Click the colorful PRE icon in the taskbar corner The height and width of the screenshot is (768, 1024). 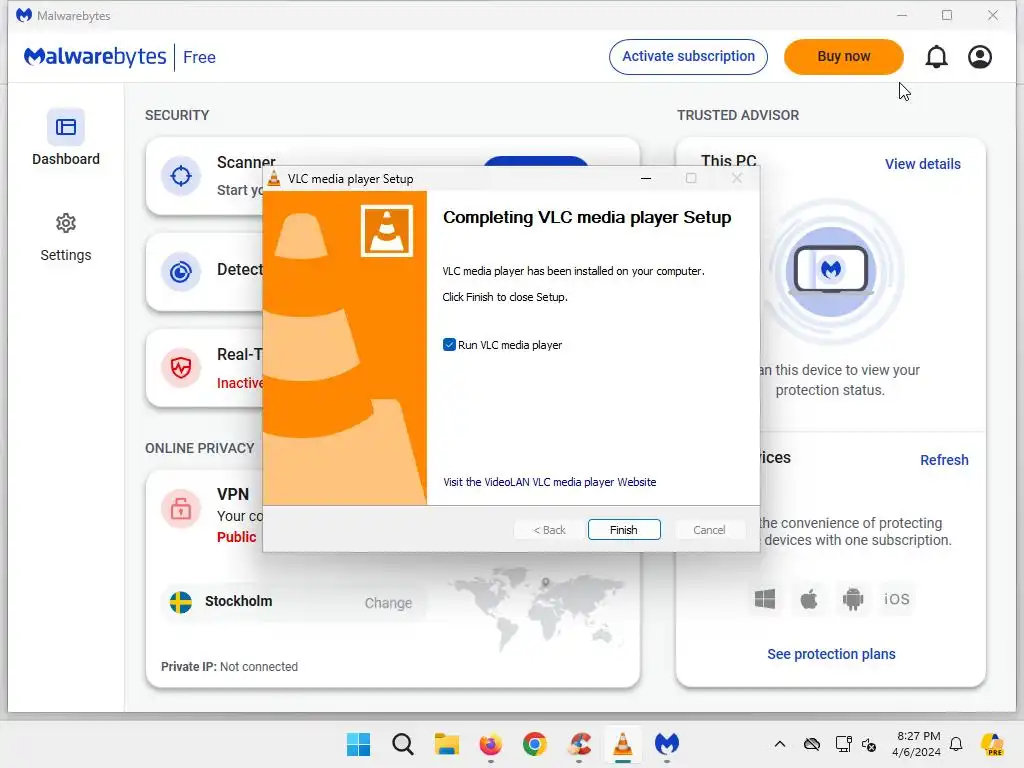[993, 744]
